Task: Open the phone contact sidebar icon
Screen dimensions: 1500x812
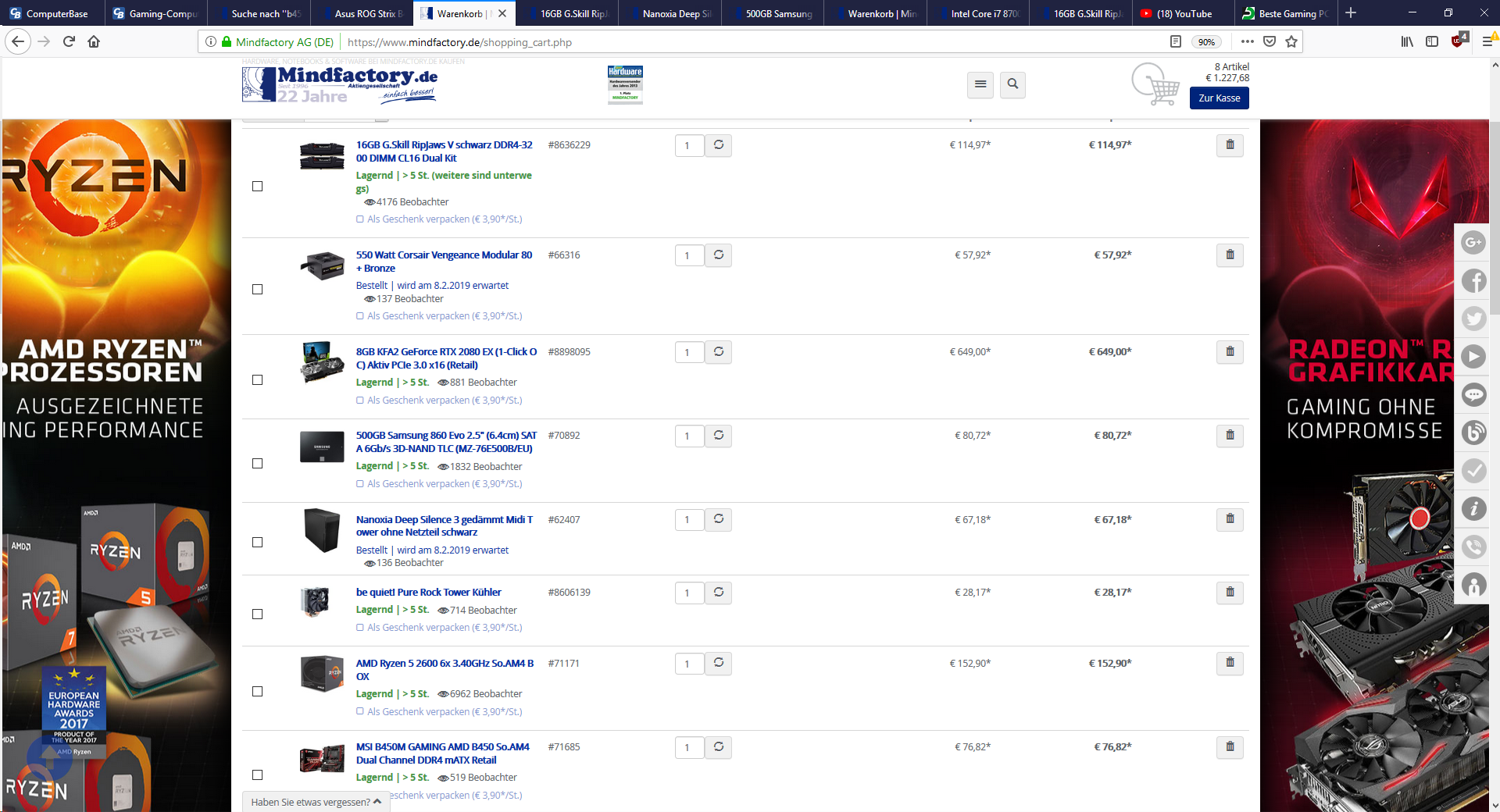Action: point(1473,547)
